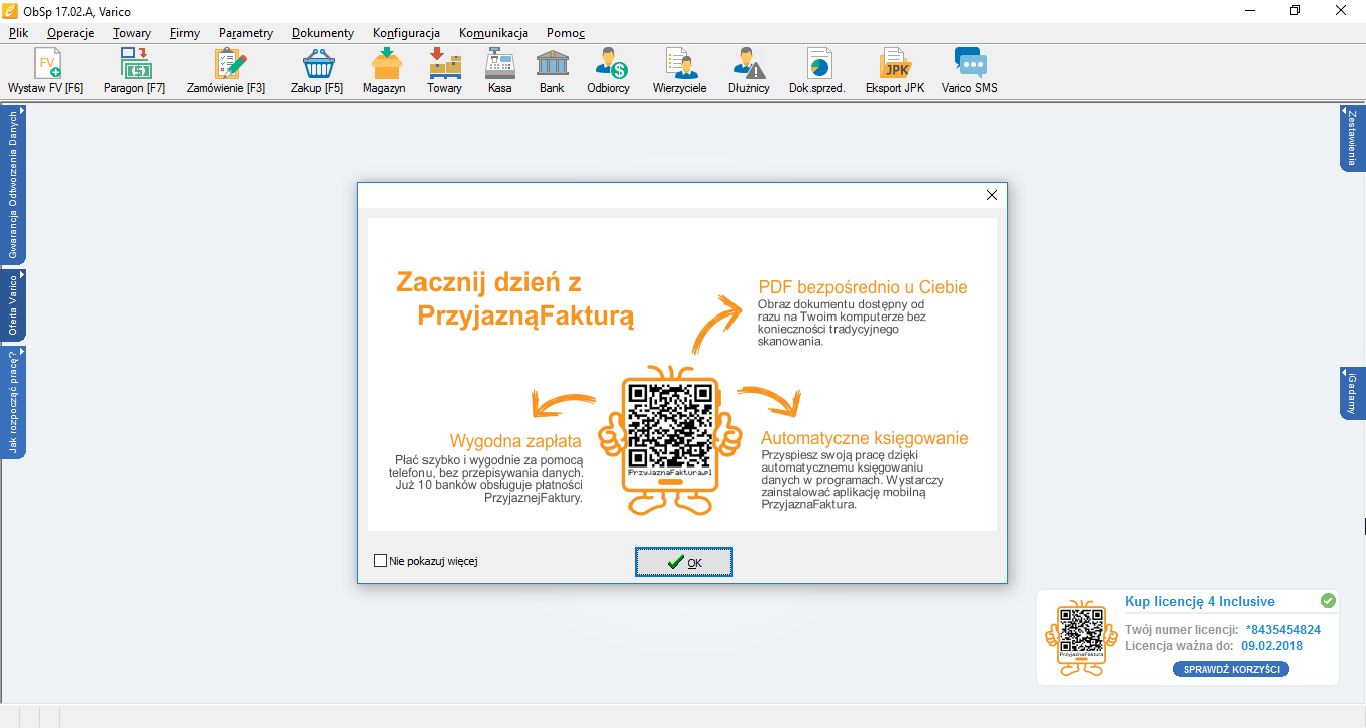Image resolution: width=1366 pixels, height=728 pixels.
Task: Open Dok.sprzed. sales documents icon
Action: tap(818, 71)
